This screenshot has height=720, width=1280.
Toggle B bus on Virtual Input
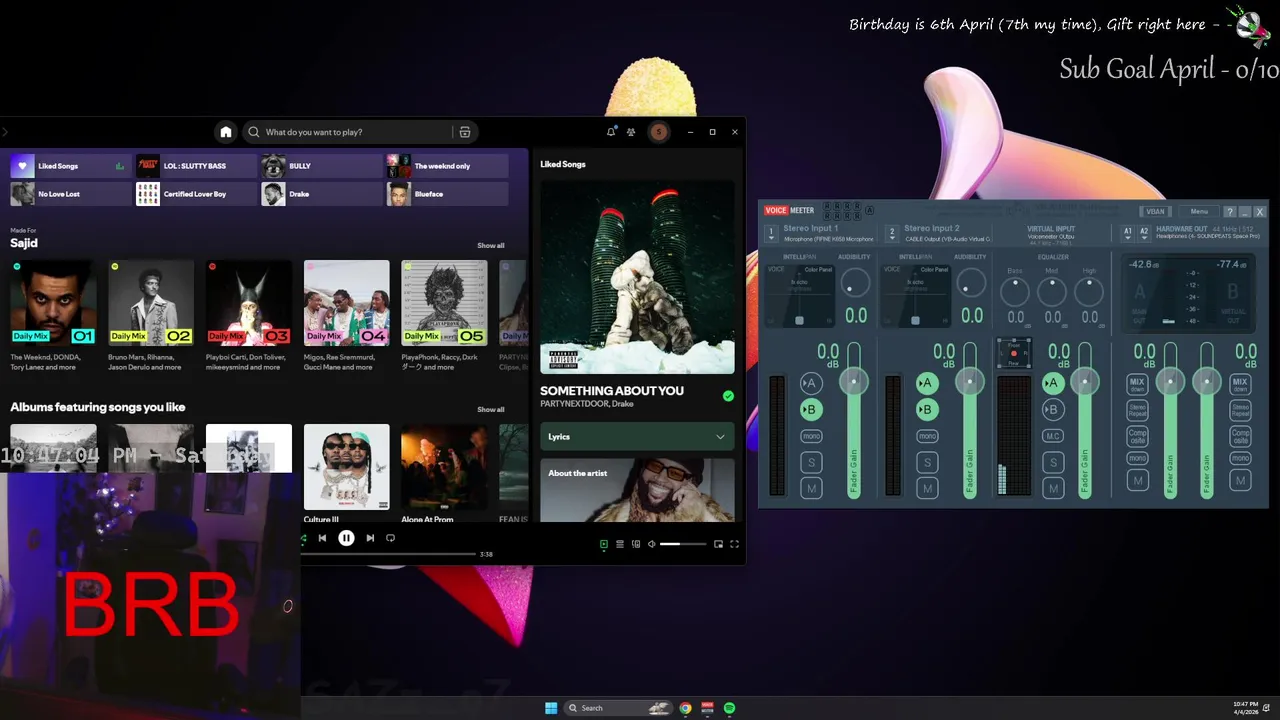click(1052, 409)
